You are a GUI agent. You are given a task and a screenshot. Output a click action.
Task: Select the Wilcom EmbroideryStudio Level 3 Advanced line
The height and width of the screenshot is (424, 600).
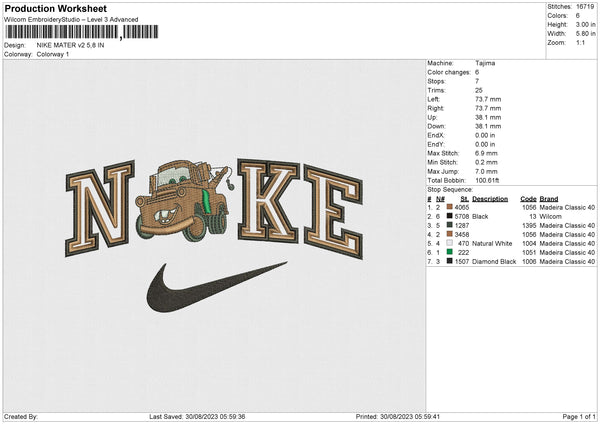tap(71, 20)
